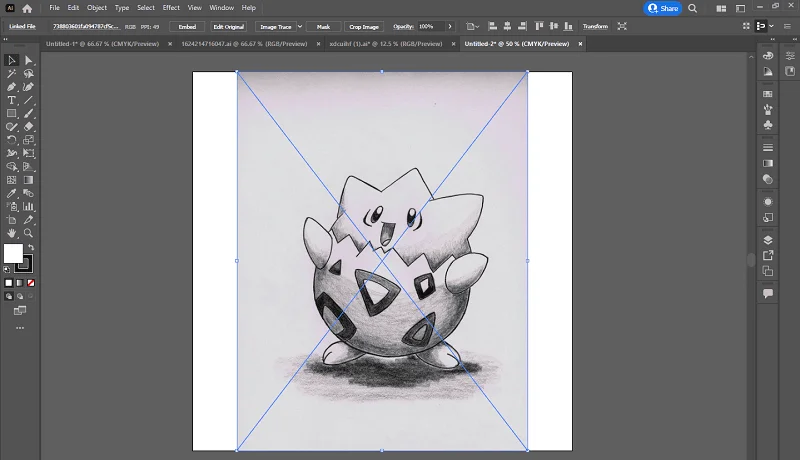Open the Object menu
The image size is (800, 460).
(x=97, y=8)
